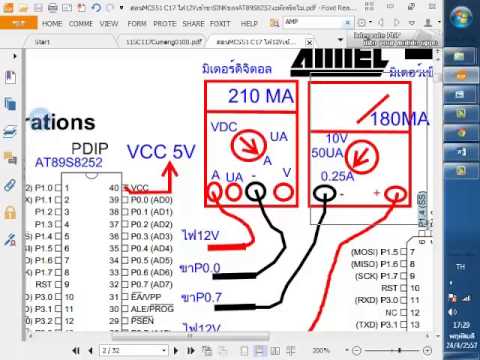Click the Redo arrow icon
This screenshot has width=480, height=360.
click(109, 7)
